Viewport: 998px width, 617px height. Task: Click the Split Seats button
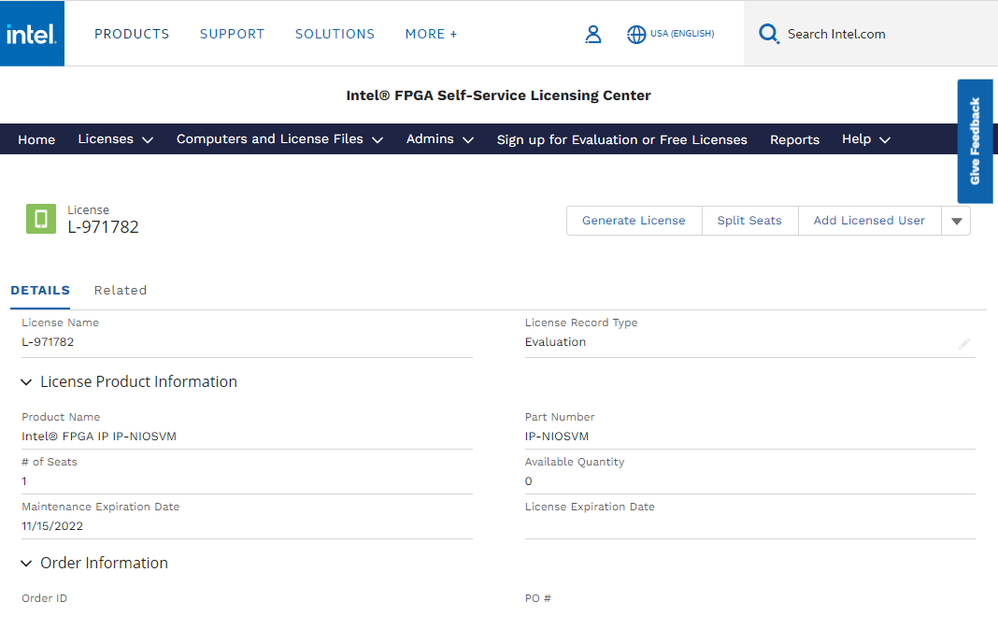[x=749, y=221]
